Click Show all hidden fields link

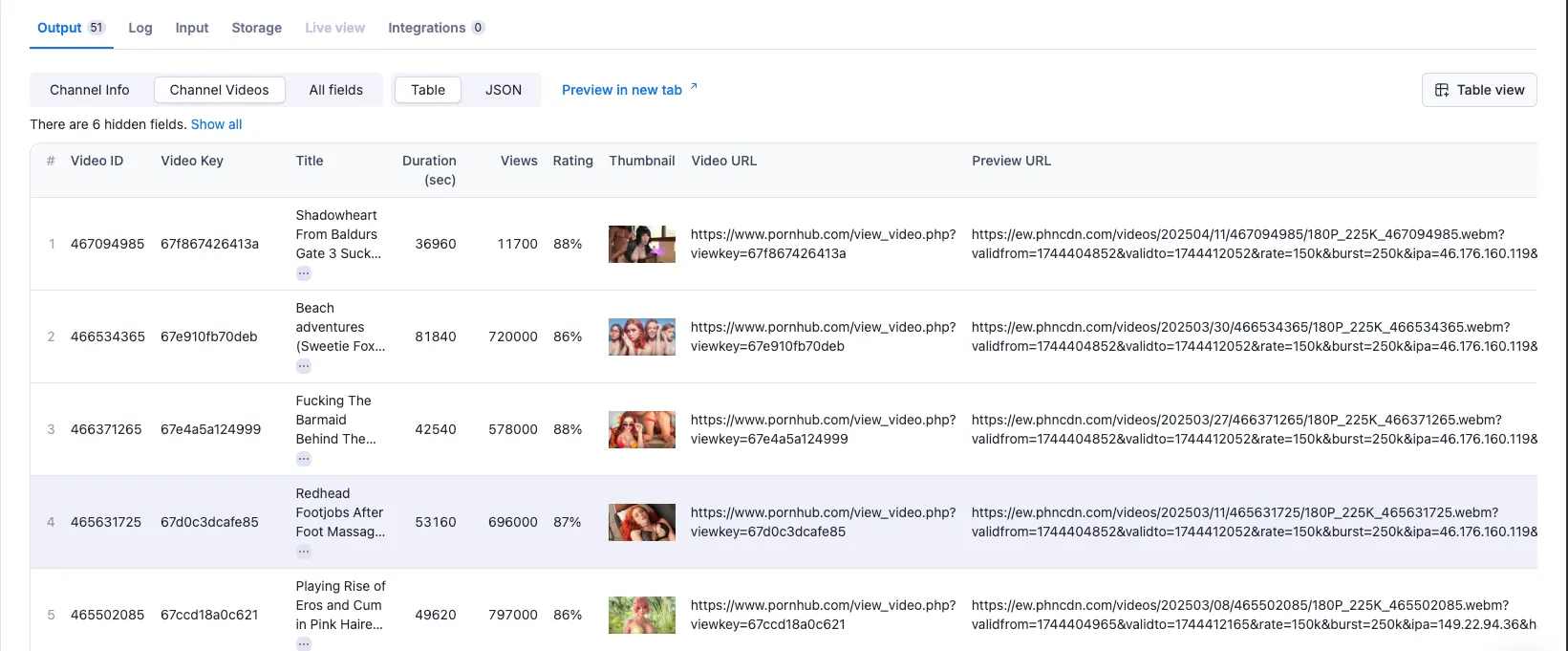pyautogui.click(x=216, y=124)
